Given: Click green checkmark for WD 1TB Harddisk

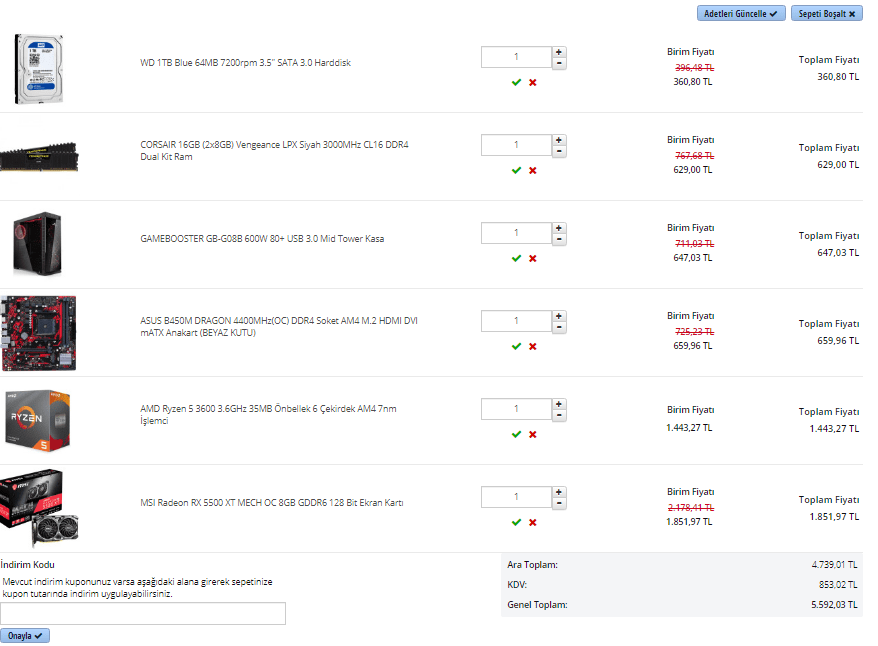Looking at the screenshot, I should click(516, 82).
